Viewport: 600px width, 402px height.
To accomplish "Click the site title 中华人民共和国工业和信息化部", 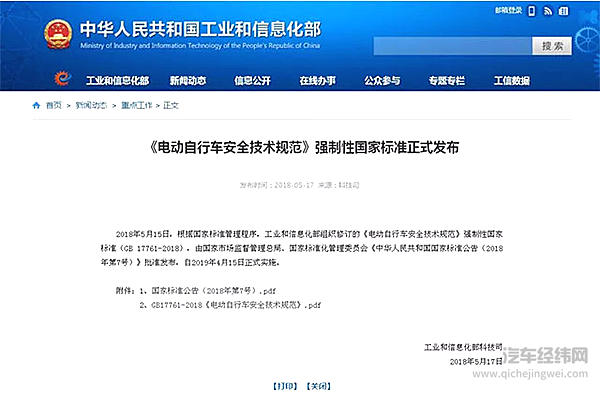I will click(201, 29).
